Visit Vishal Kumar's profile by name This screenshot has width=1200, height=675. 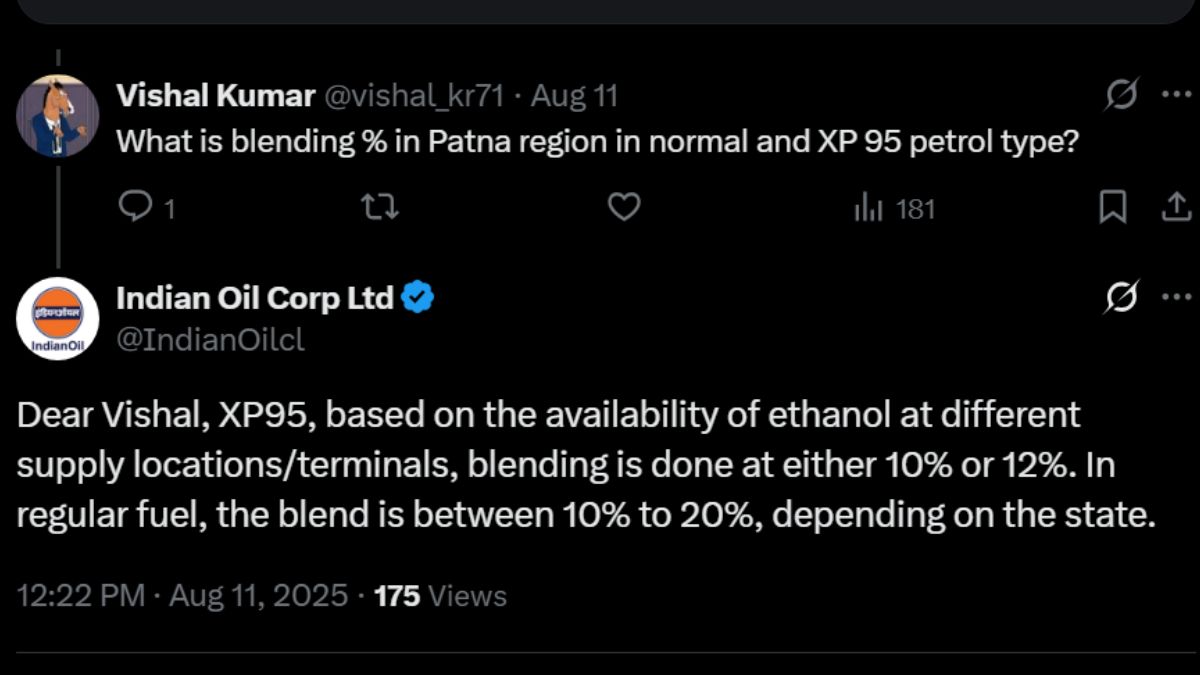click(x=216, y=96)
